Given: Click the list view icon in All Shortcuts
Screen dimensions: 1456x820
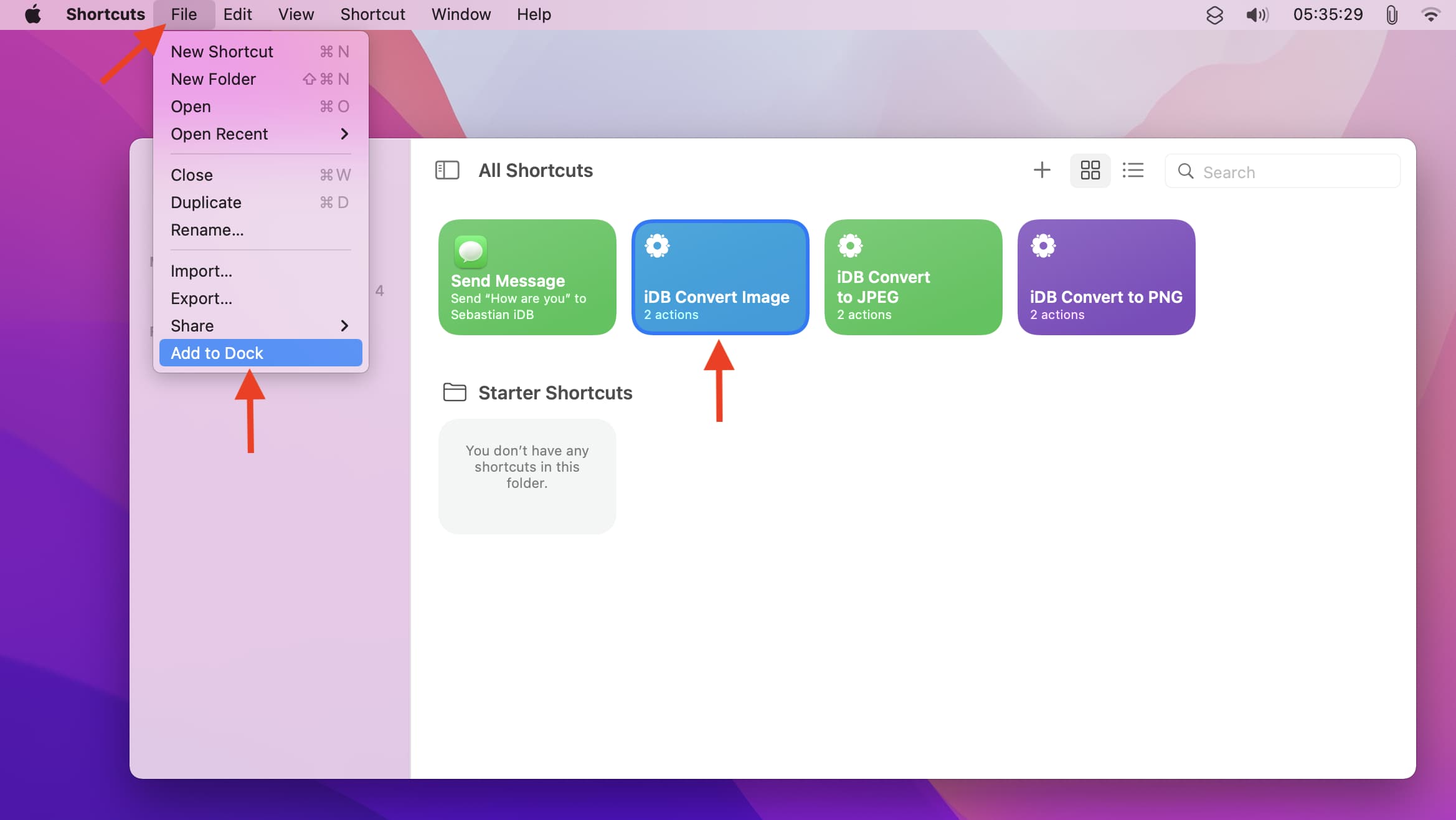Looking at the screenshot, I should click(x=1133, y=170).
